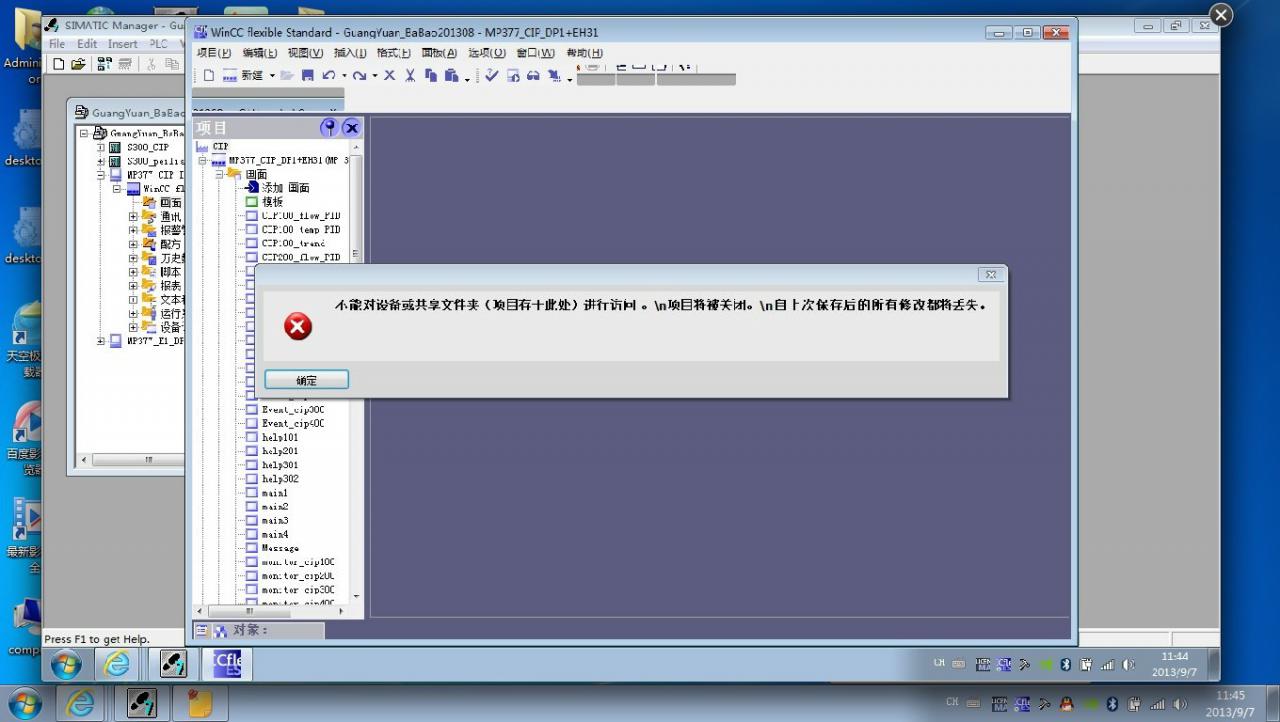Click SIMATIC Manager open folder toolbar icon

(78, 63)
